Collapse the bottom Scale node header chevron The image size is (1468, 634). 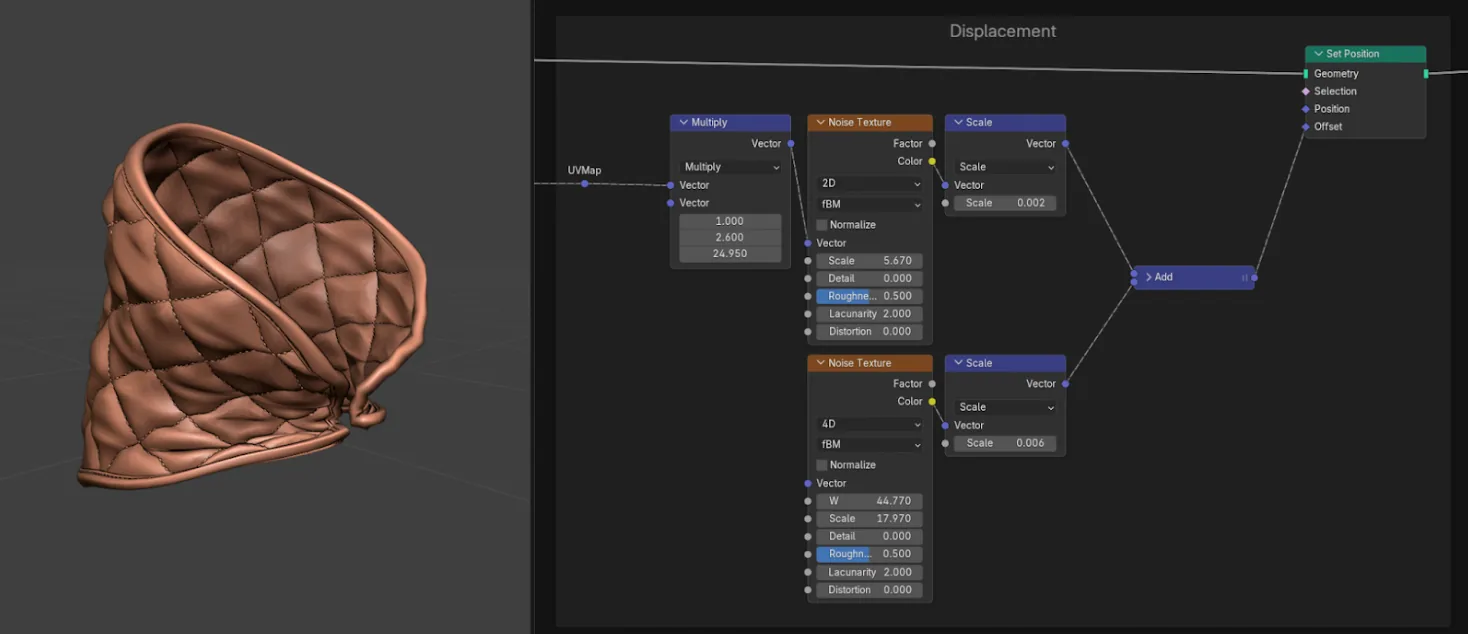coord(958,363)
